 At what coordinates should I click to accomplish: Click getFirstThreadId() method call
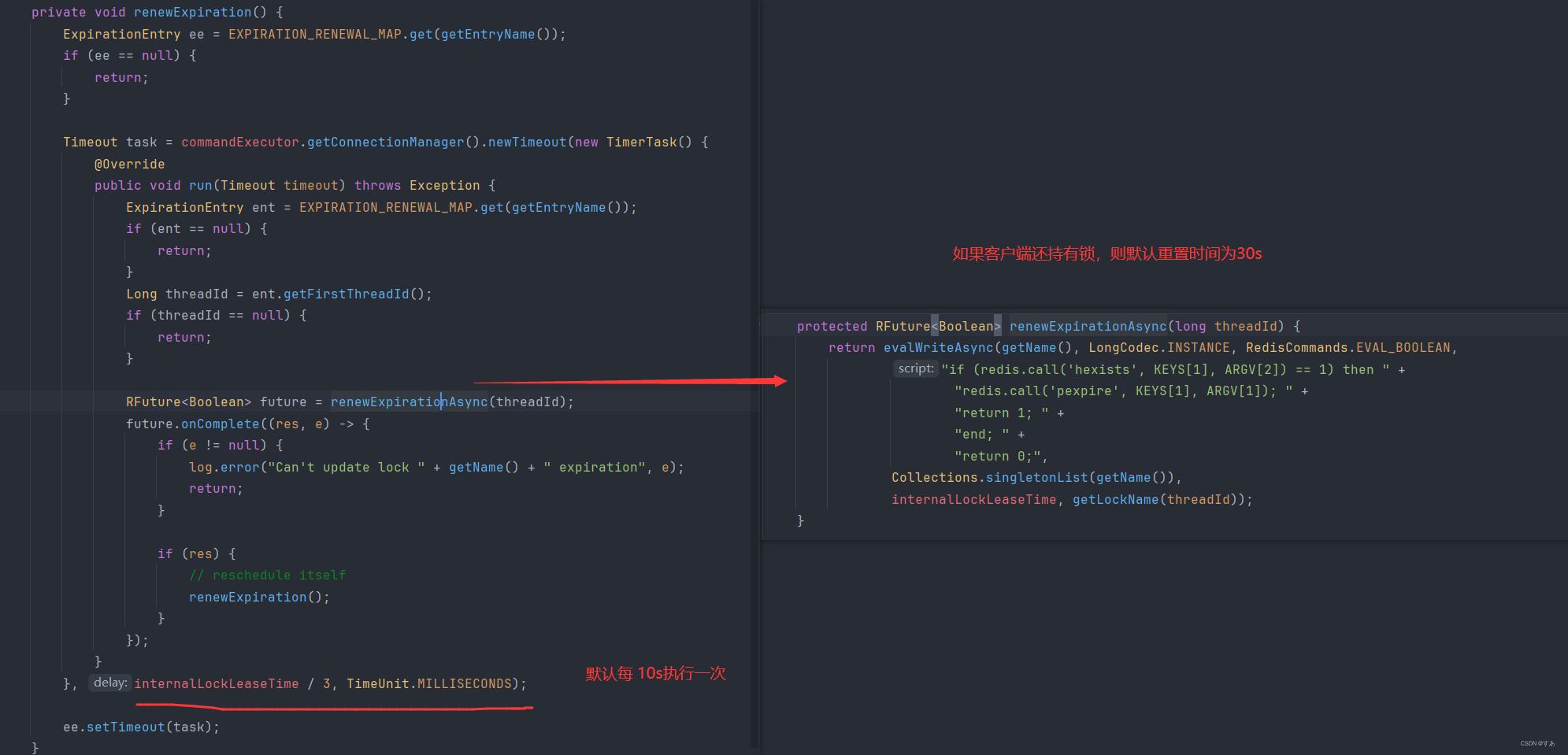[x=354, y=294]
